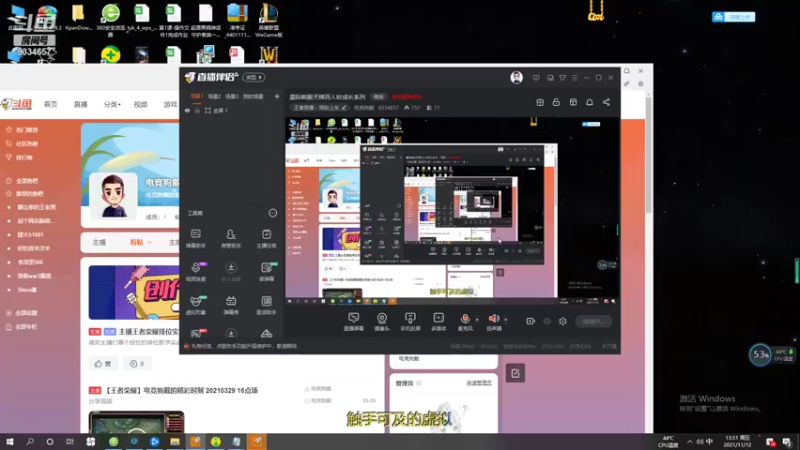
Task: Add 手机投屏 phone casting source
Action: pyautogui.click(x=410, y=322)
